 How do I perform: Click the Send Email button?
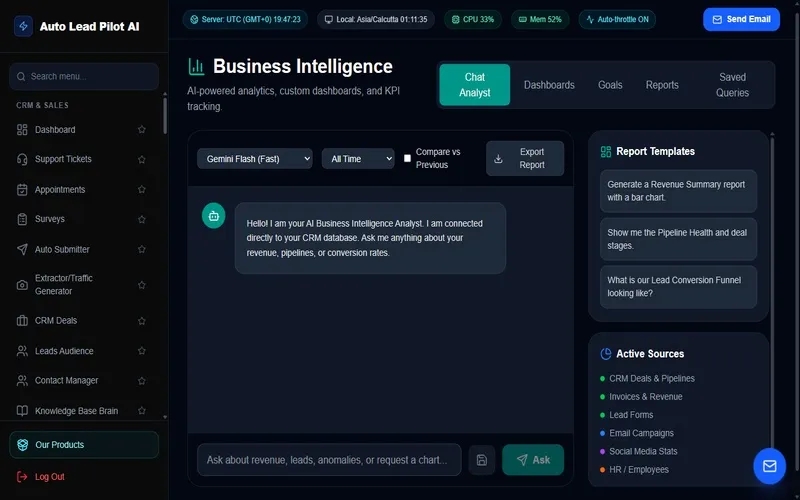point(741,19)
